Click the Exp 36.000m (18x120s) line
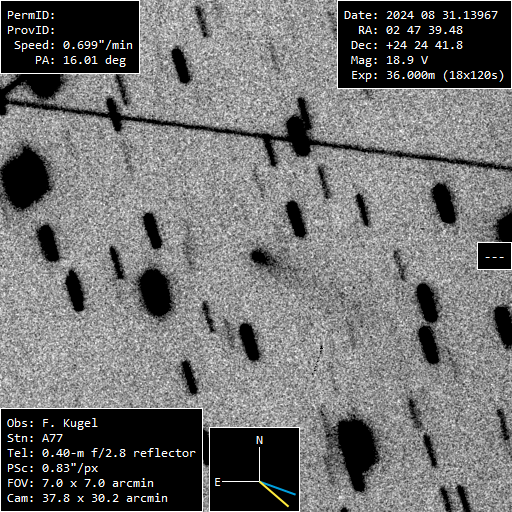 428,75
